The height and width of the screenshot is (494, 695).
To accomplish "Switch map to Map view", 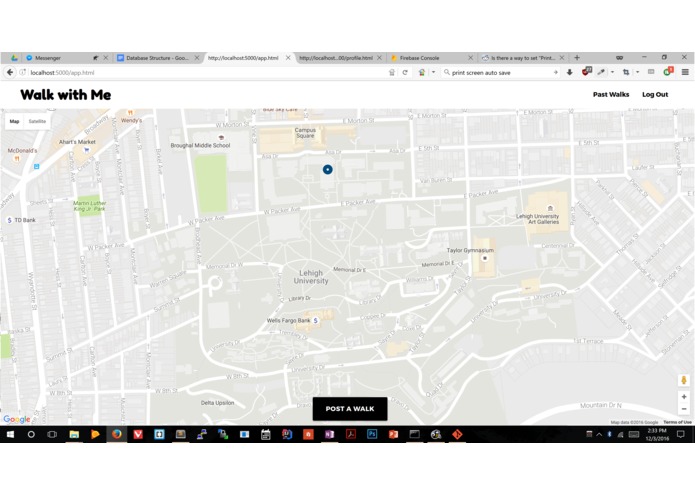I will (15, 121).
